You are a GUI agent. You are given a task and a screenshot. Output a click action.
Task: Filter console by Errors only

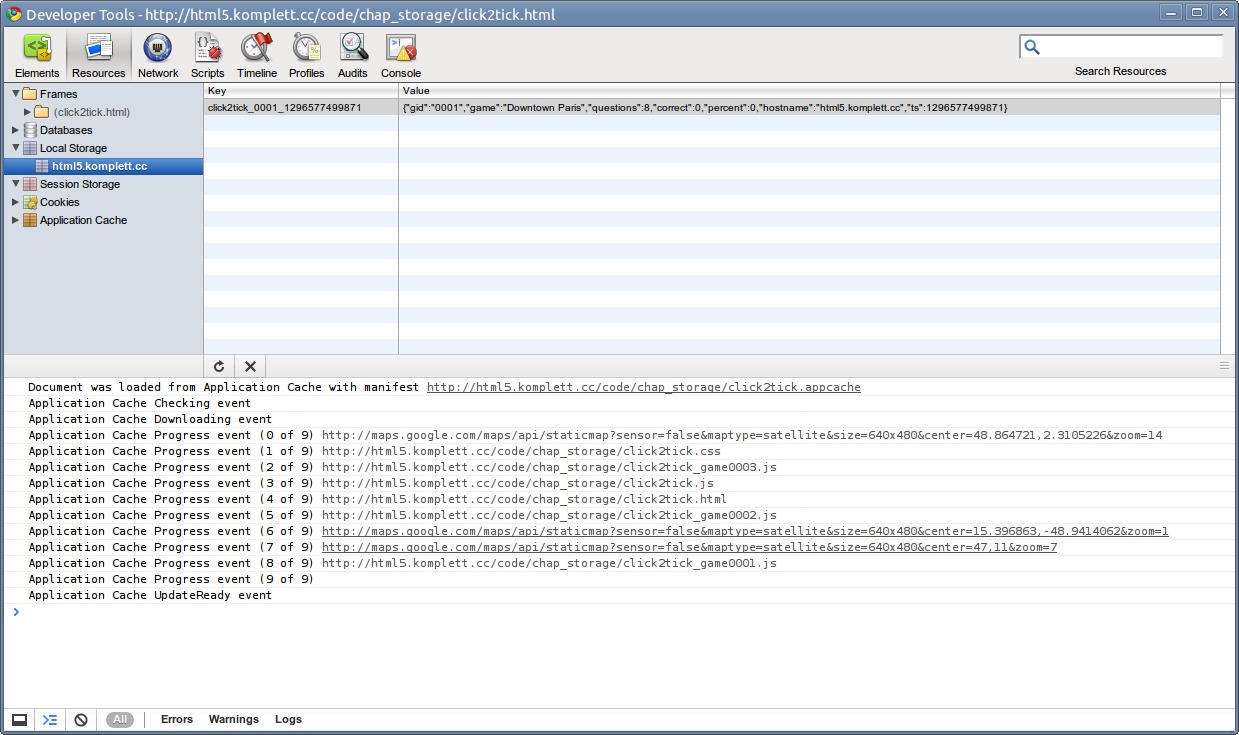click(177, 719)
